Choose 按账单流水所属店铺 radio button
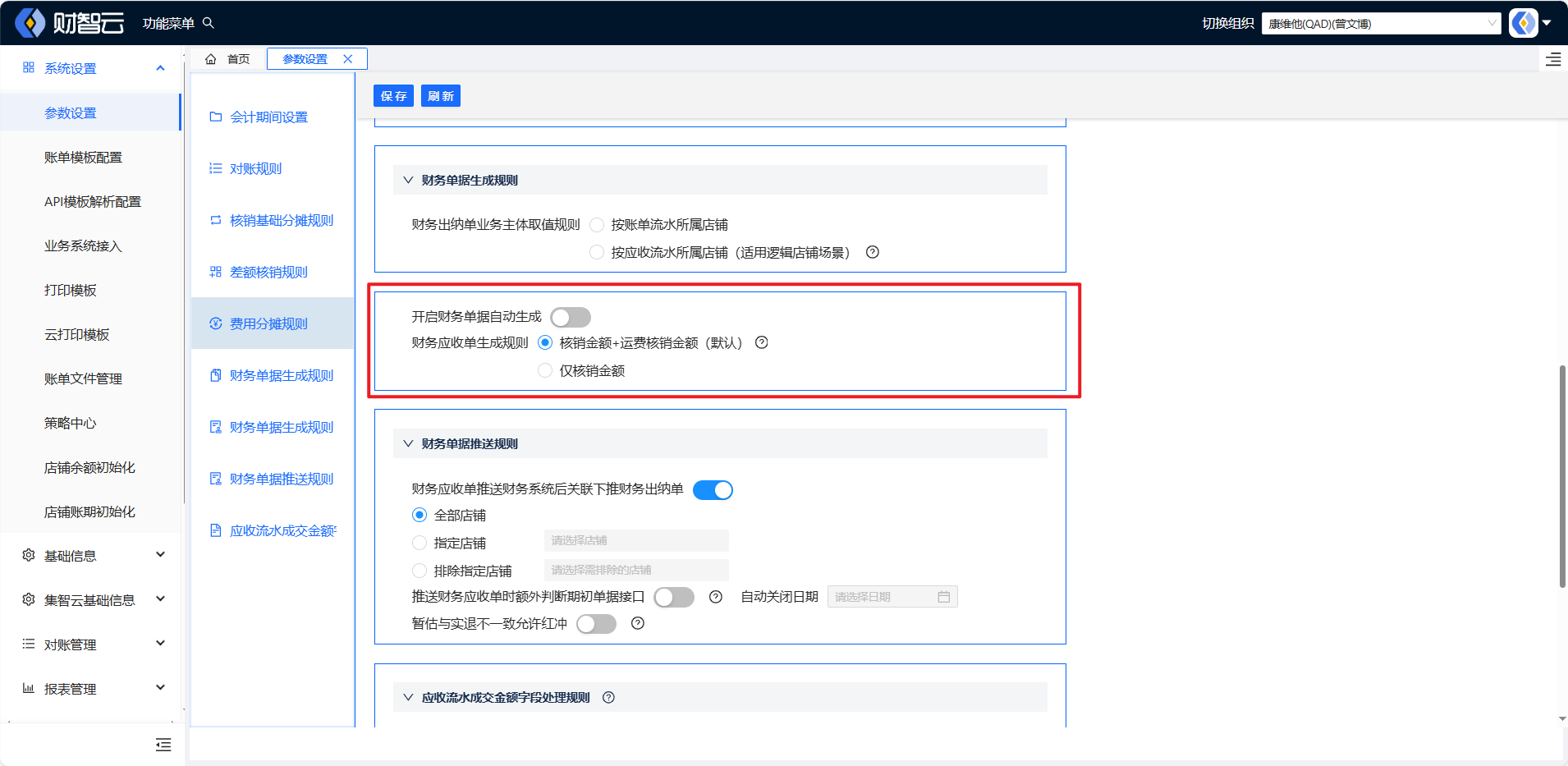Screen dimensions: 1568x766 (597, 225)
